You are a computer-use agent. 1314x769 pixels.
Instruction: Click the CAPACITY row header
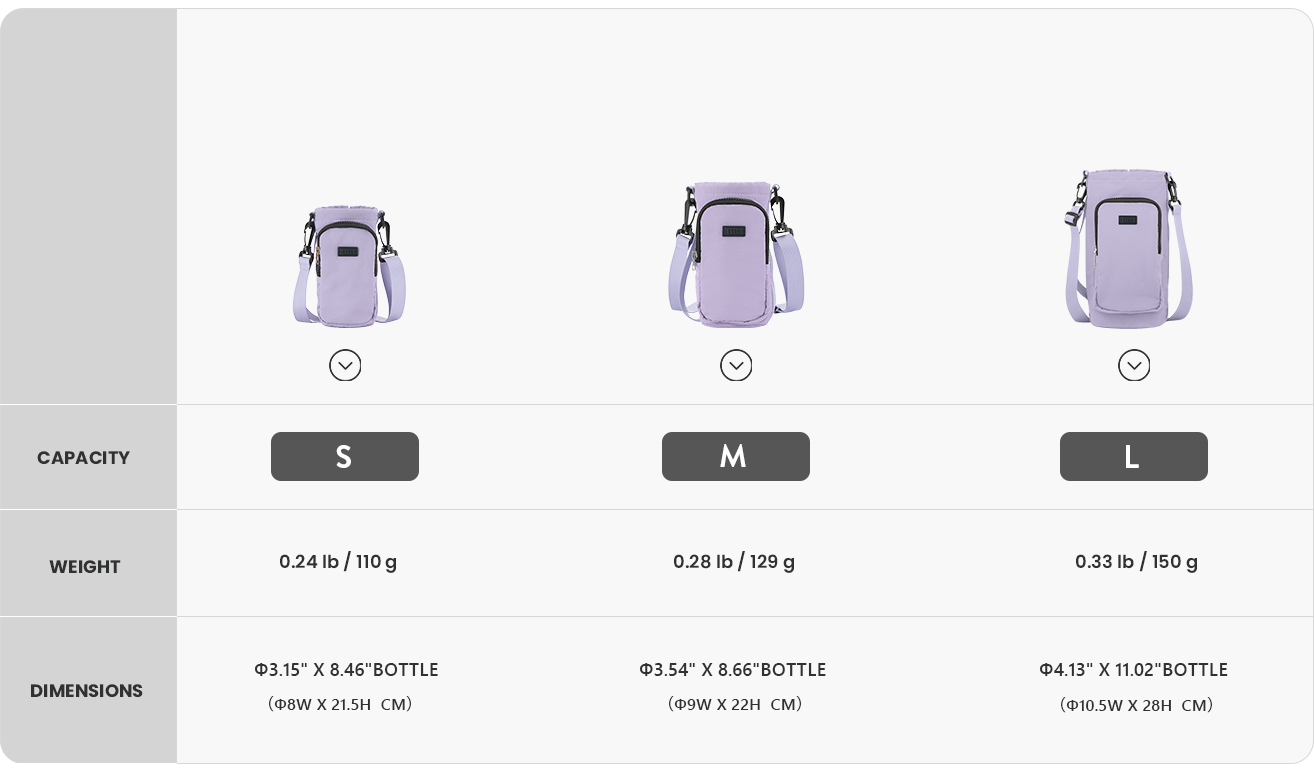point(84,458)
